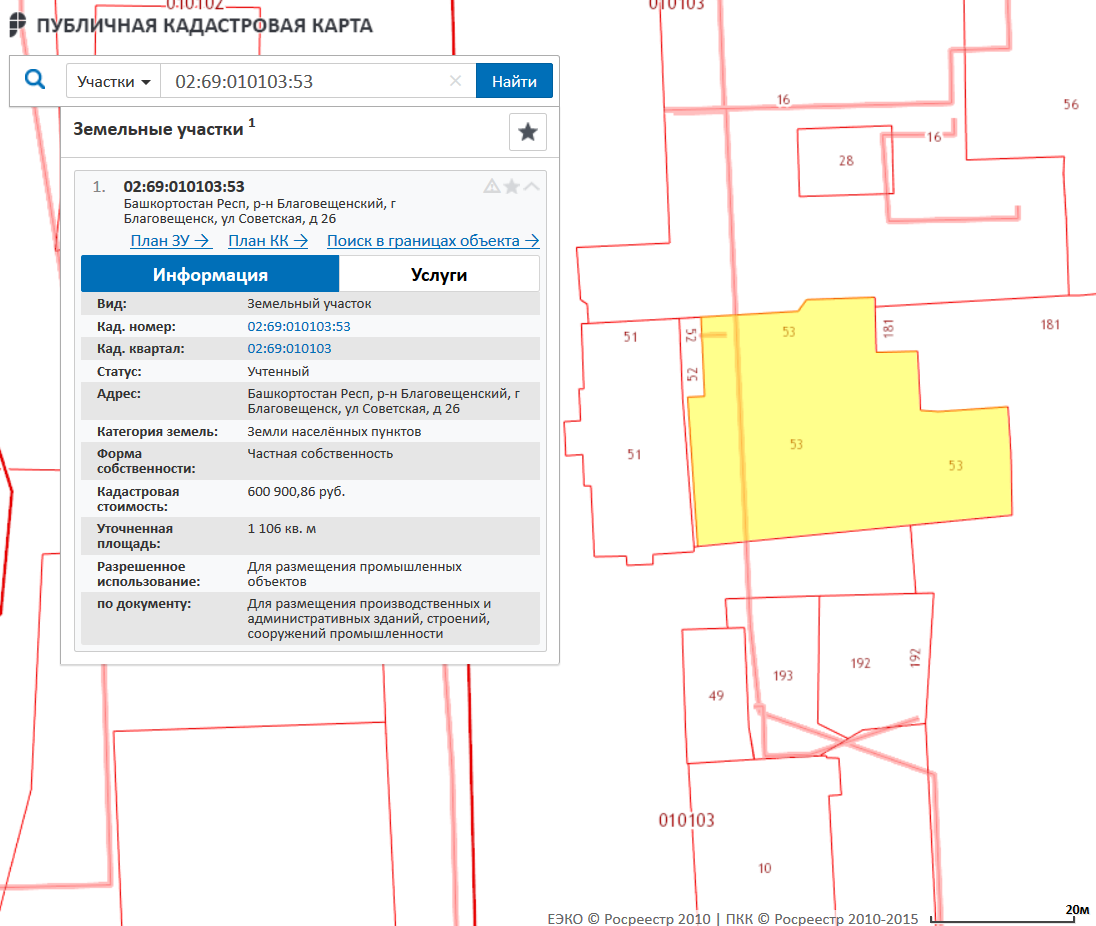The height and width of the screenshot is (926, 1096).
Task: Click the status value Учтенный
Action: point(277,372)
